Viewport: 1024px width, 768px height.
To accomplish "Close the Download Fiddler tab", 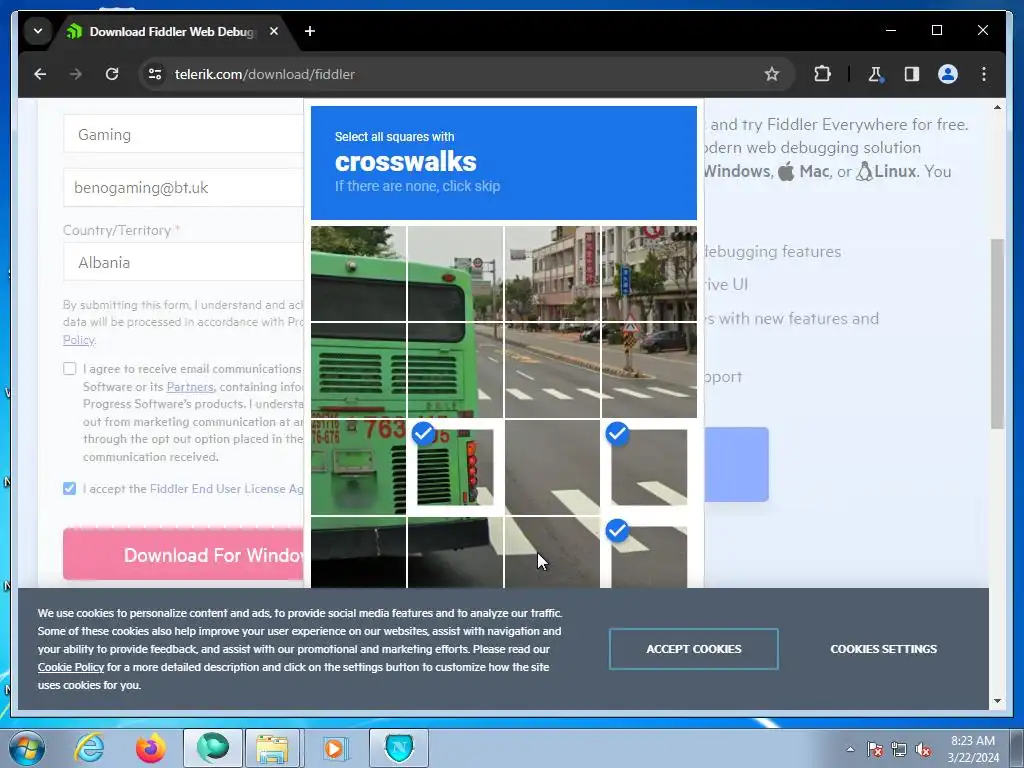I will pos(274,31).
